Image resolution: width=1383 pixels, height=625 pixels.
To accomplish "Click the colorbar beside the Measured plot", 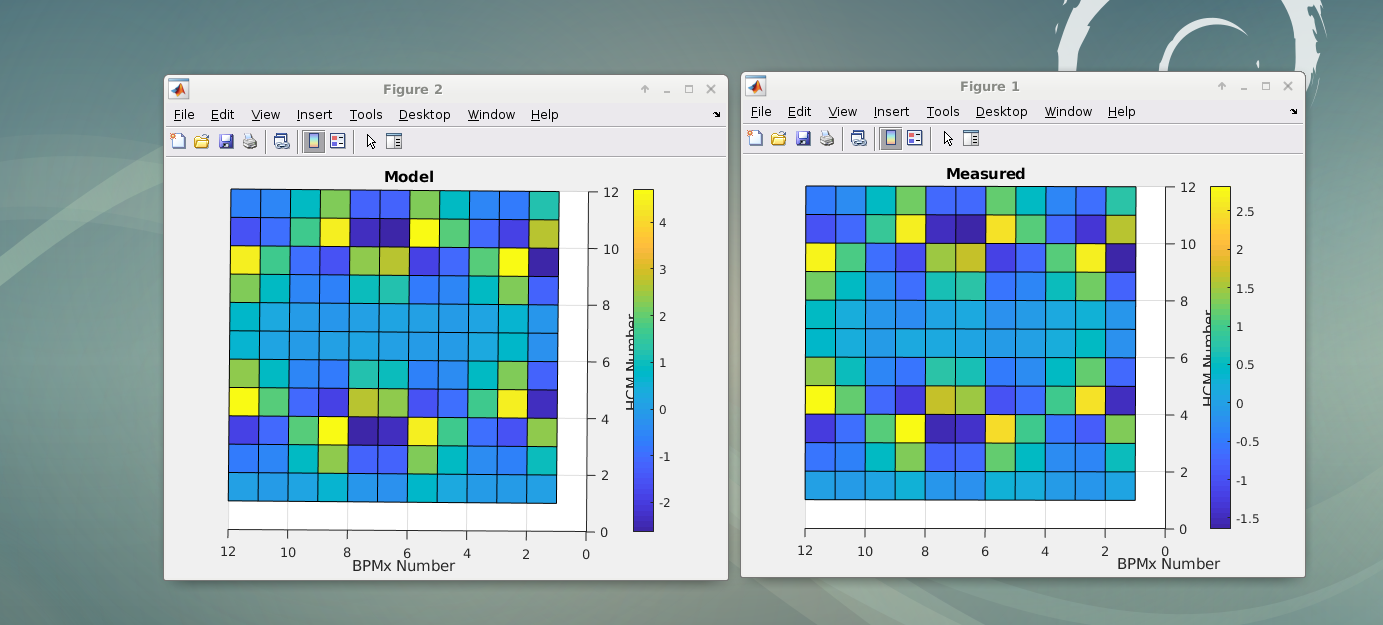I will click(x=1220, y=356).
